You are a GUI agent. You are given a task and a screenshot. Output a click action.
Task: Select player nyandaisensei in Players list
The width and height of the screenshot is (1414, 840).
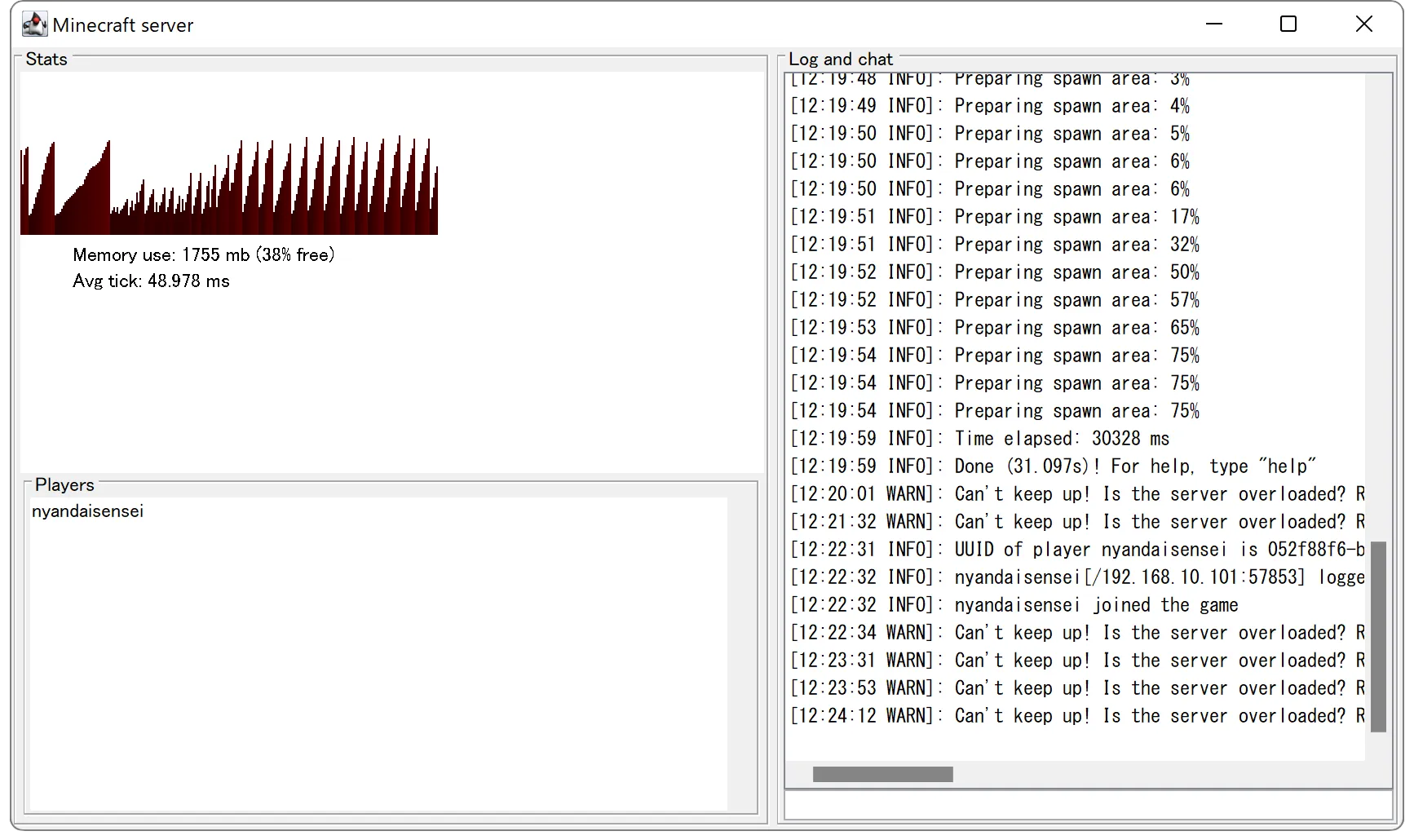87,511
